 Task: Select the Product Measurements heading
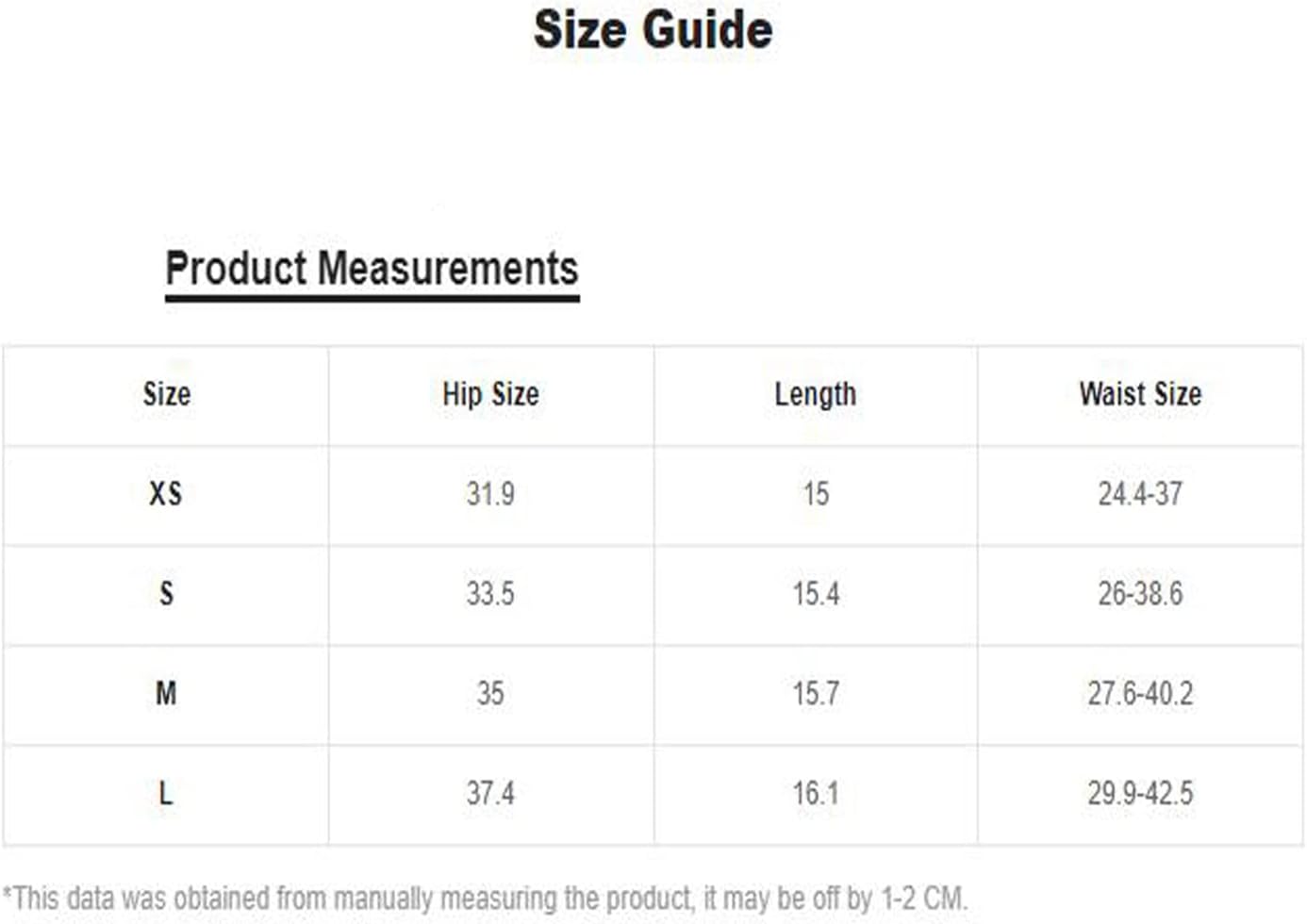372,269
